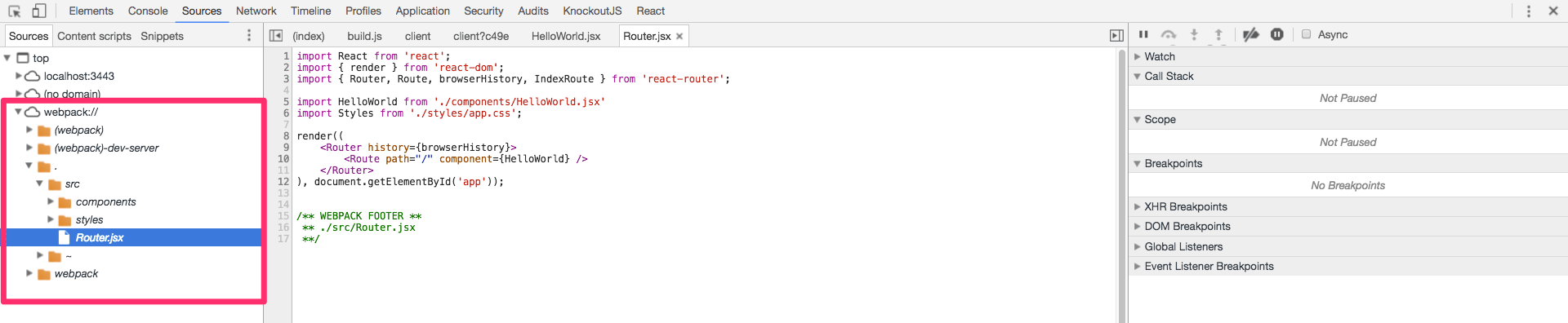The width and height of the screenshot is (1568, 323).
Task: Activate the inspect element picker icon
Action: (x=15, y=11)
